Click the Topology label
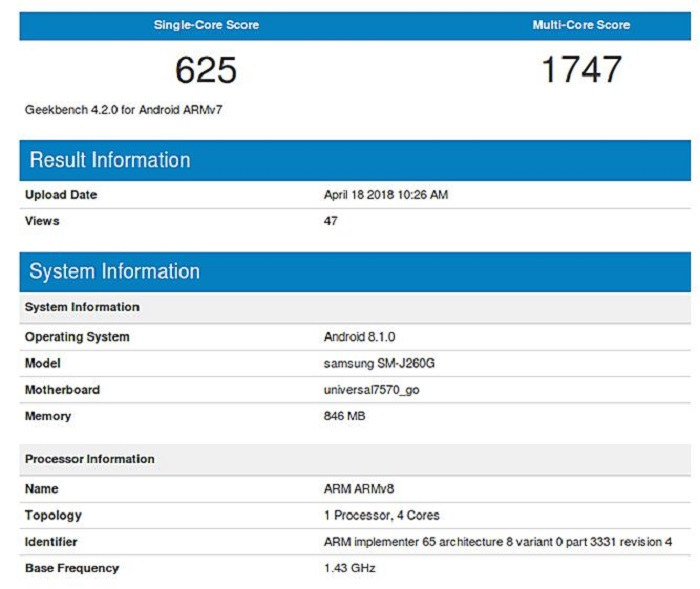This screenshot has height=589, width=700. pos(54,515)
